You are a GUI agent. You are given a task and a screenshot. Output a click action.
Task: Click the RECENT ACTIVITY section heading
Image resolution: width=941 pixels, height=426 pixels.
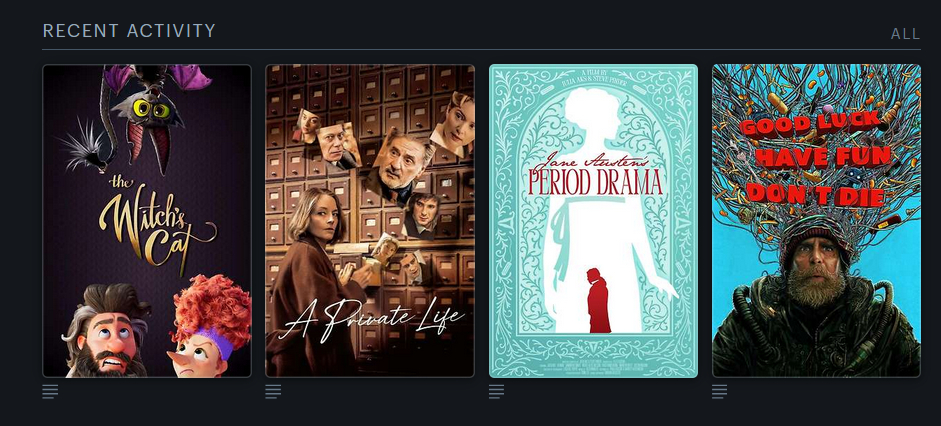(129, 31)
